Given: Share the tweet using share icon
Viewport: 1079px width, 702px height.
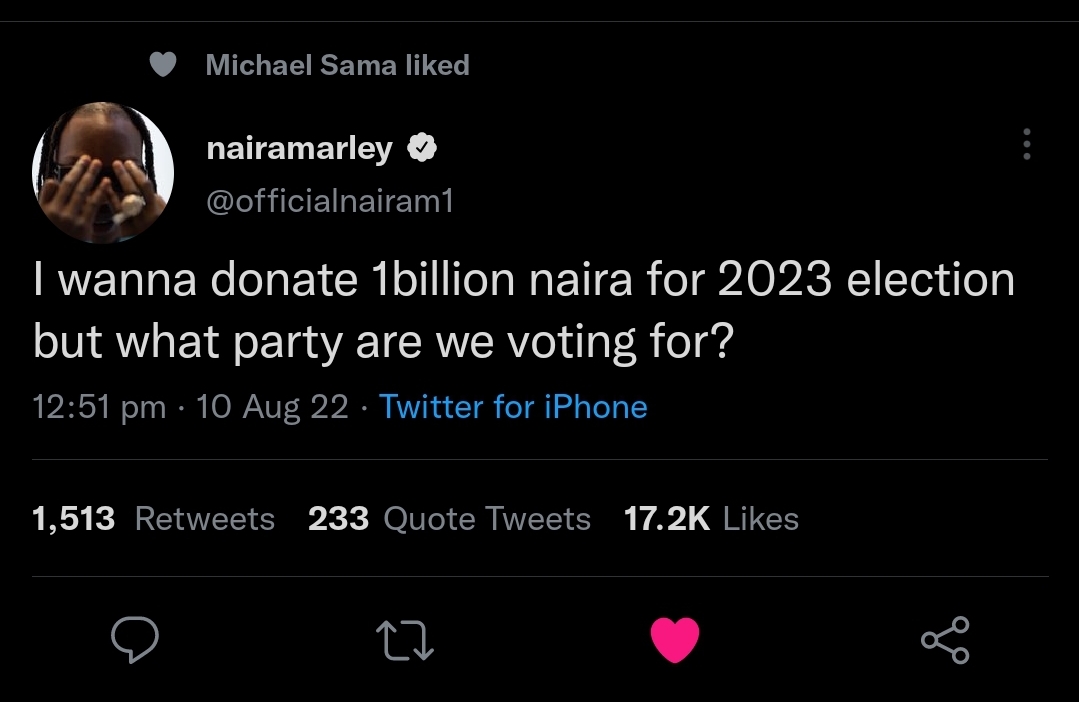Looking at the screenshot, I should pyautogui.click(x=944, y=640).
